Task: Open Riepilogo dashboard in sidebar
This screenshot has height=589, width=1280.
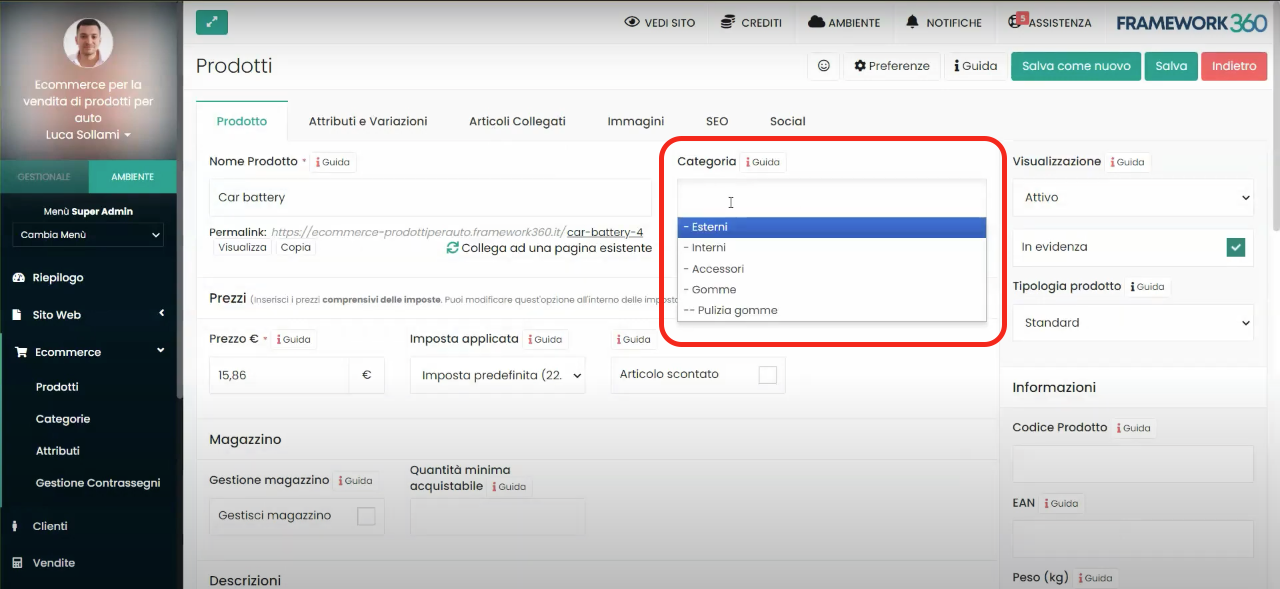Action: point(58,278)
